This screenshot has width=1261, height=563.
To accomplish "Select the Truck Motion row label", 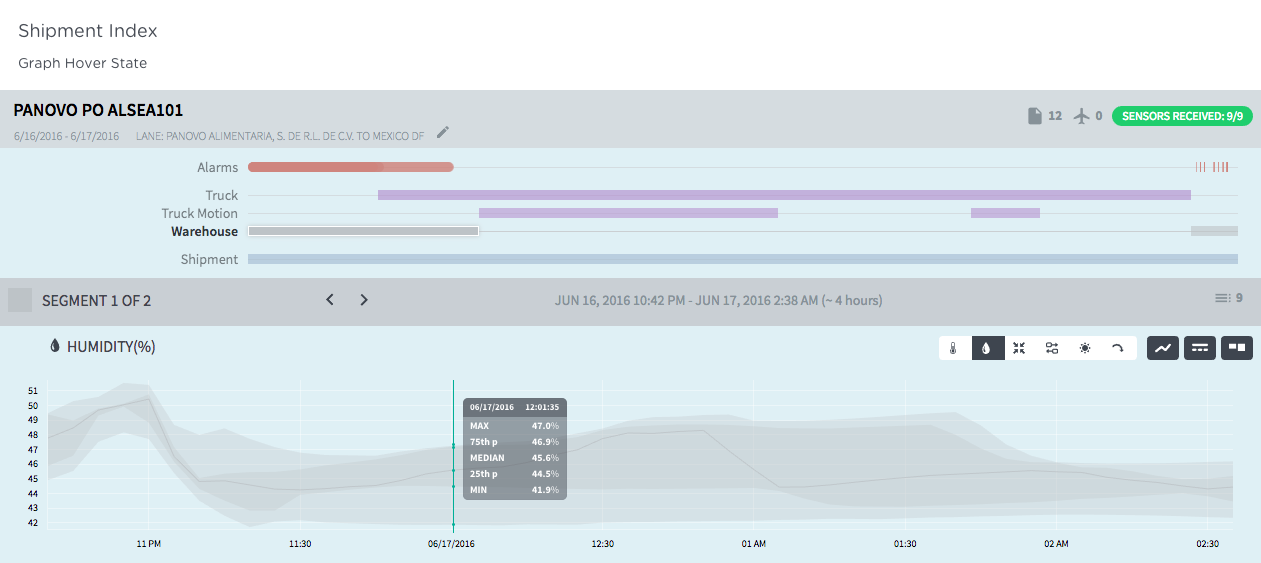I will click(x=200, y=213).
